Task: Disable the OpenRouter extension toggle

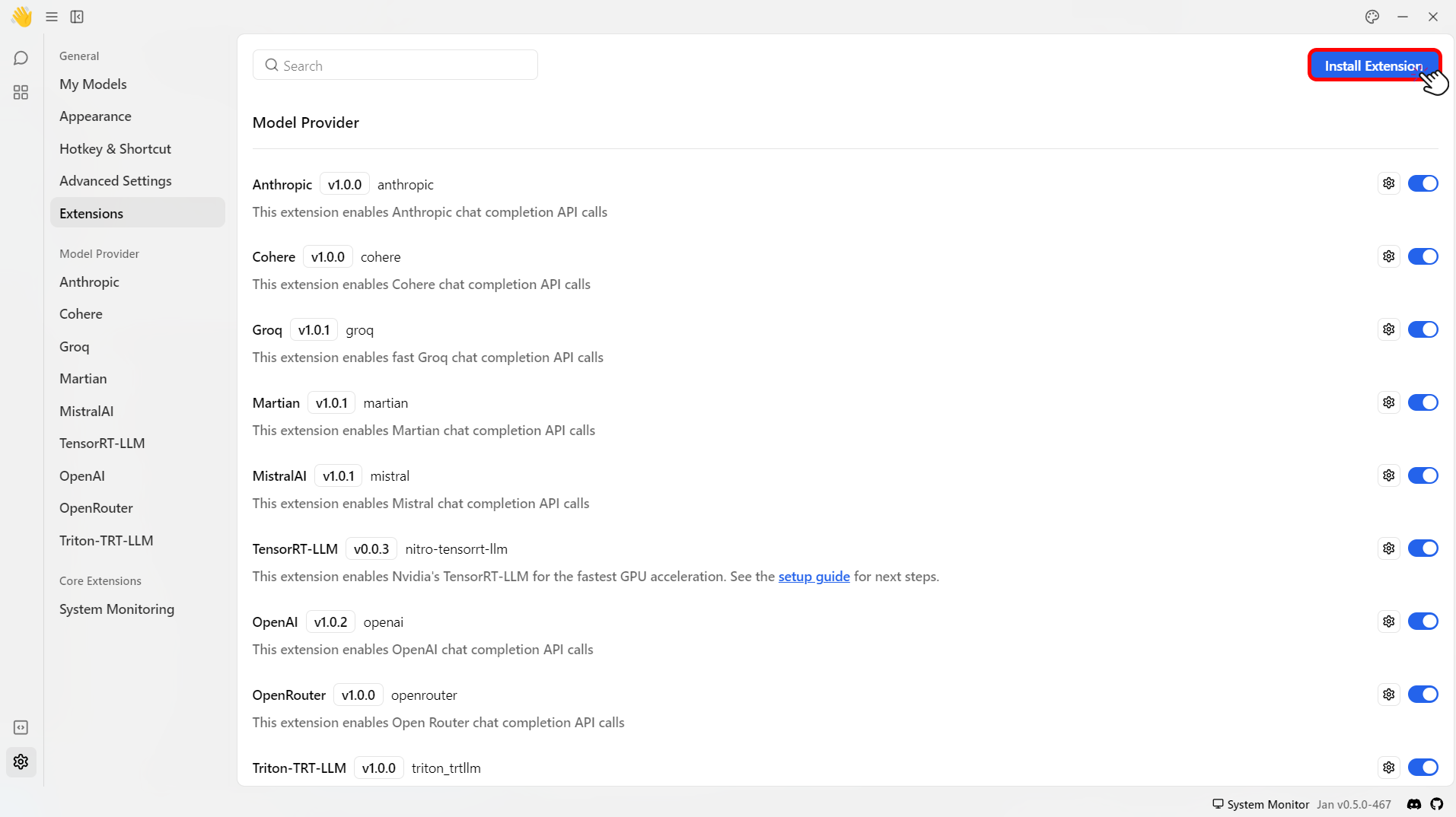Action: 1423,695
